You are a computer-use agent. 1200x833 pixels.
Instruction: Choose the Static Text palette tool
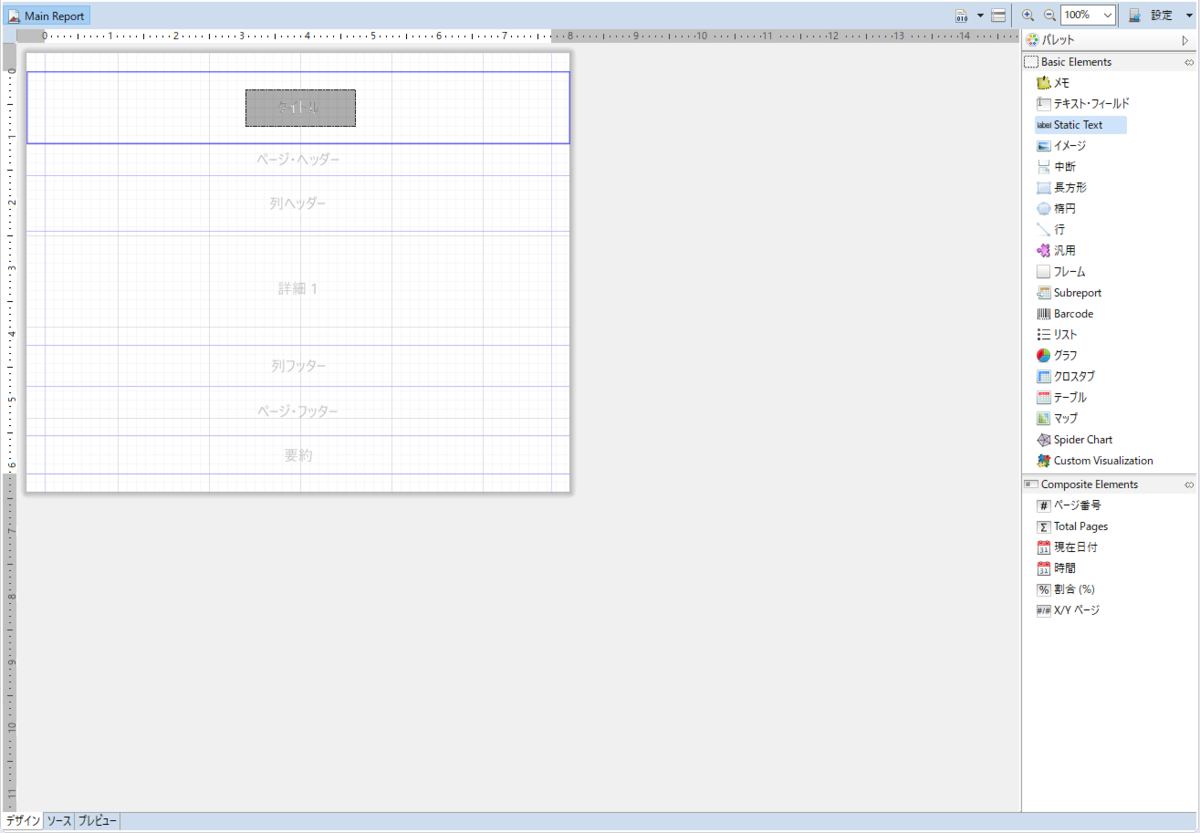tap(1080, 125)
